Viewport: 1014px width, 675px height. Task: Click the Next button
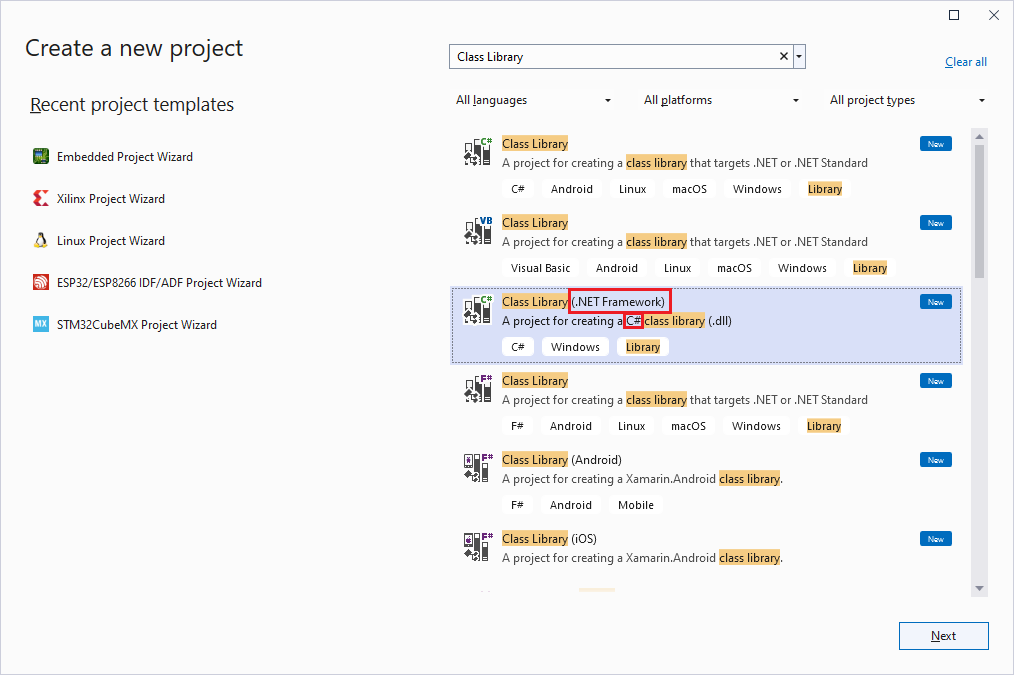click(944, 636)
